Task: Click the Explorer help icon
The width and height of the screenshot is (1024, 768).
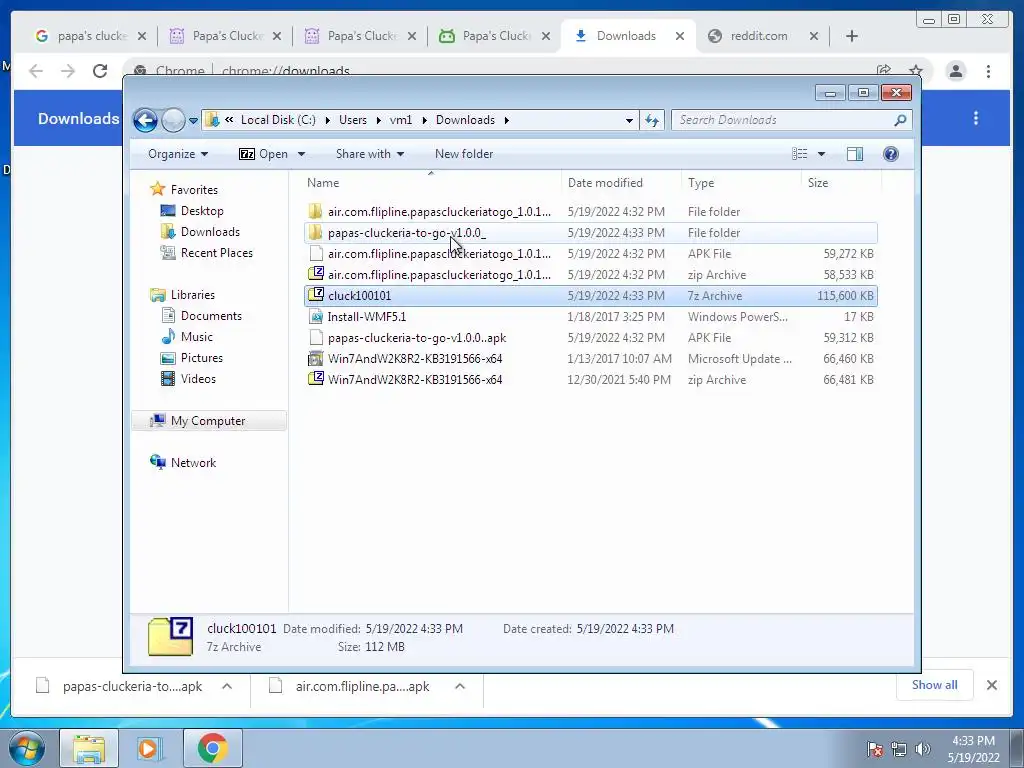Action: (x=891, y=154)
